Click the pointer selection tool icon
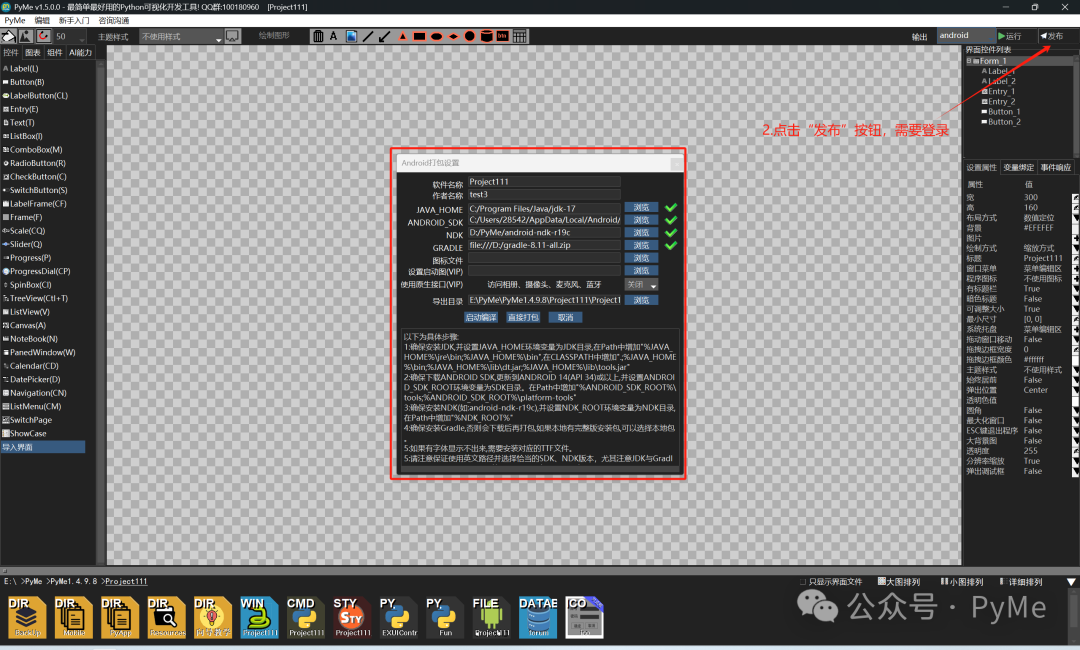Viewport: 1080px width, 650px height. [x=8, y=36]
